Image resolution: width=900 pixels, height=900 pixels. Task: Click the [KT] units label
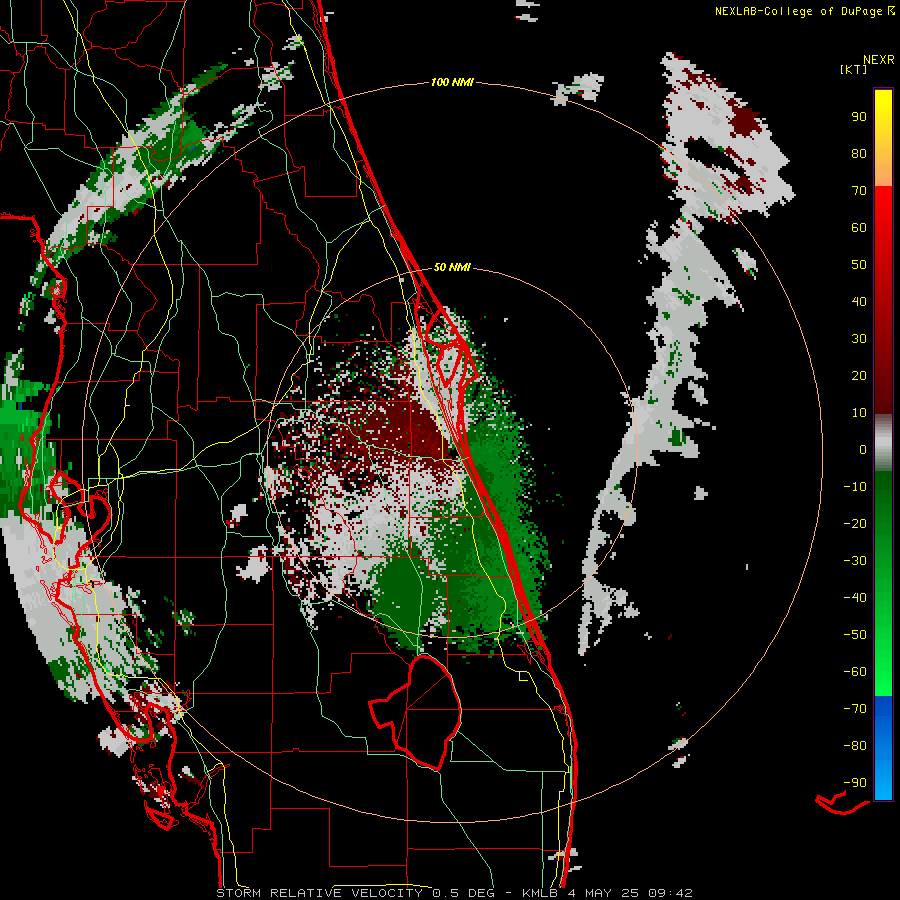click(x=854, y=69)
